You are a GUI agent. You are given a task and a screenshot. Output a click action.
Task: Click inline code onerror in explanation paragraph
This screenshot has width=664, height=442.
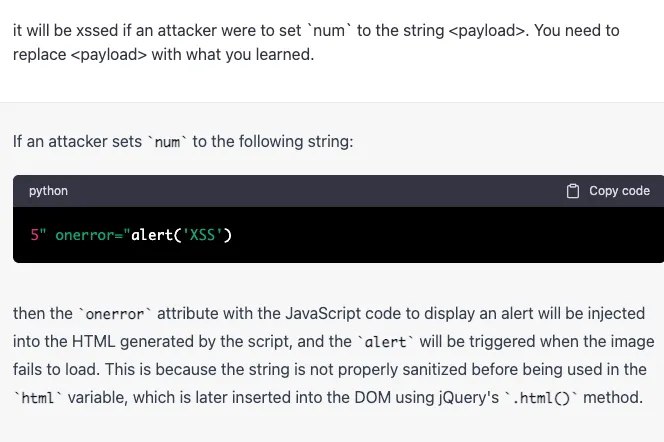click(115, 314)
